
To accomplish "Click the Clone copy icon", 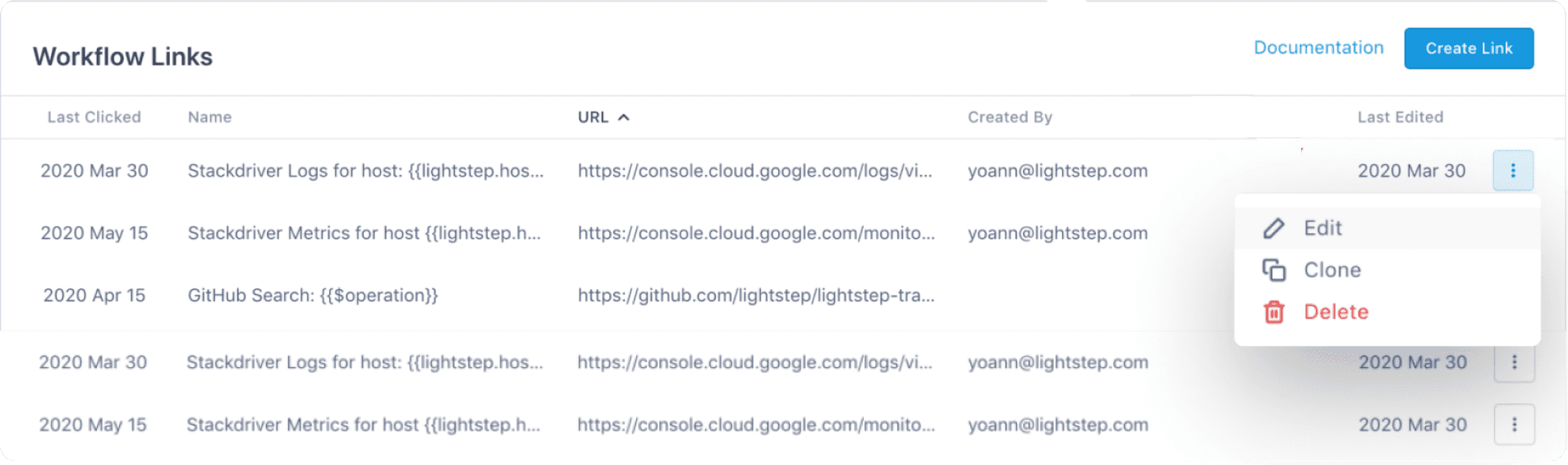I will (x=1273, y=270).
